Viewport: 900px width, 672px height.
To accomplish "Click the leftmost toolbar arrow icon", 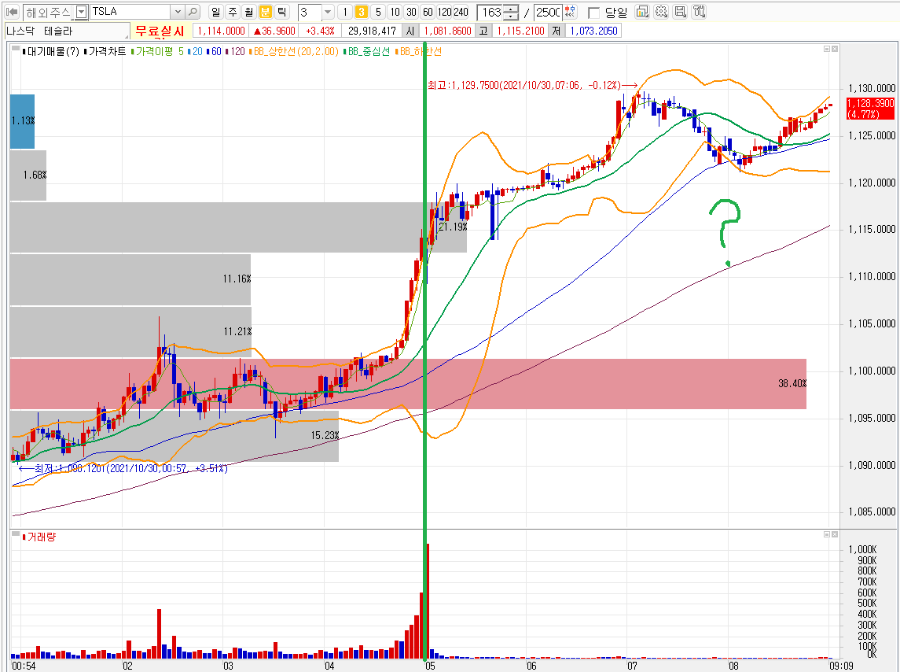I will coord(11,11).
